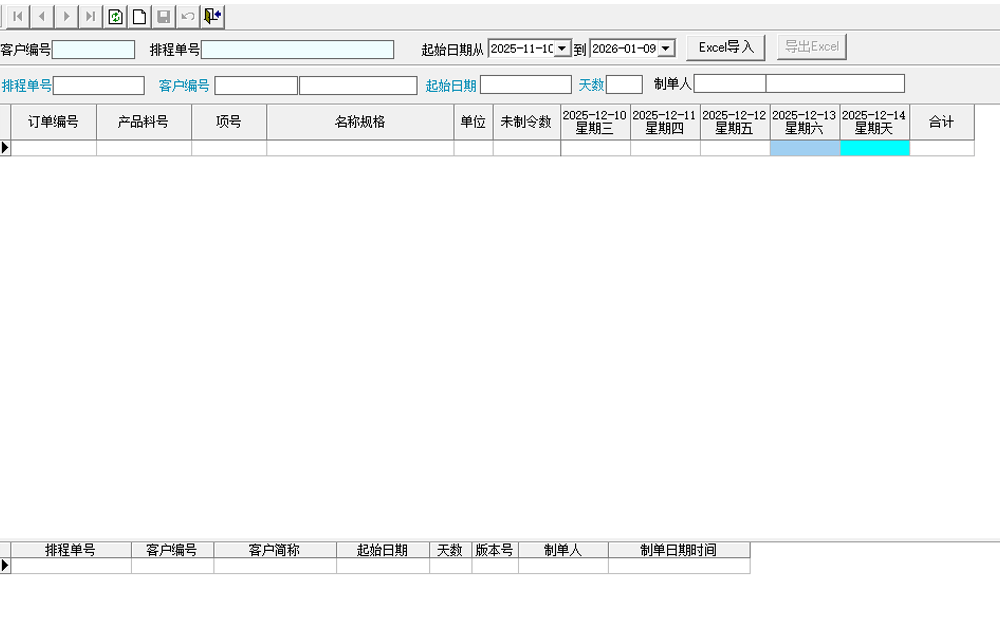The height and width of the screenshot is (636, 1000).
Task: Select the 订单编号 column header
Action: point(53,122)
